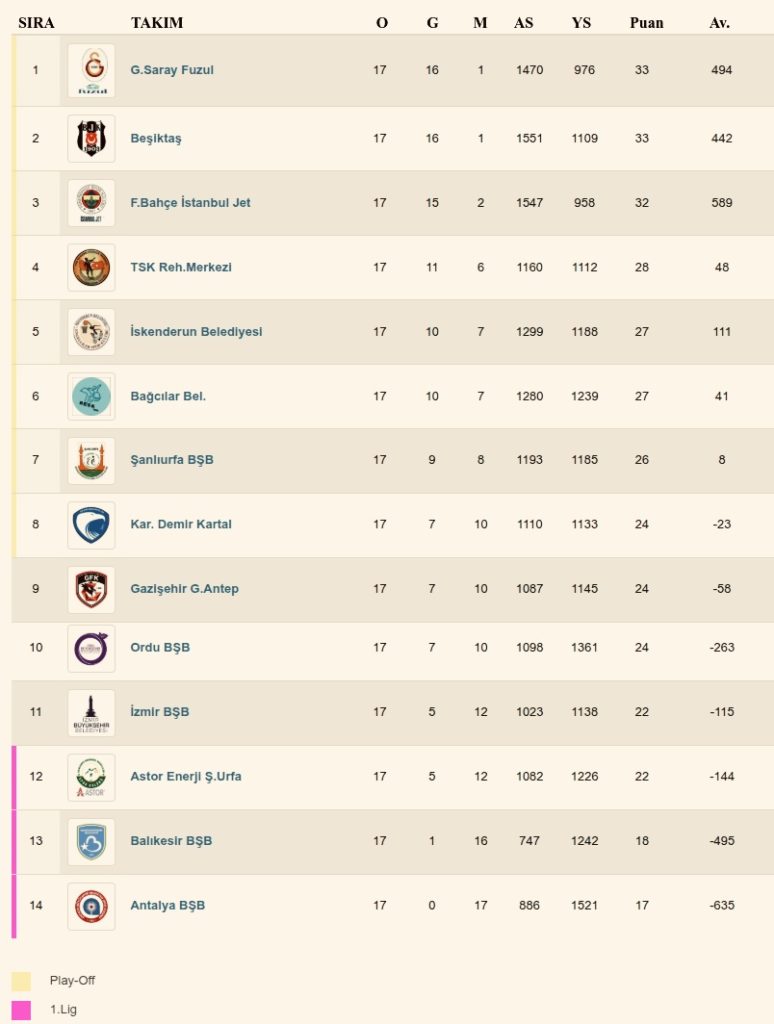Click the F.Bahçe İstanbul Jet logo
Screen dimensions: 774x1024
tap(91, 203)
